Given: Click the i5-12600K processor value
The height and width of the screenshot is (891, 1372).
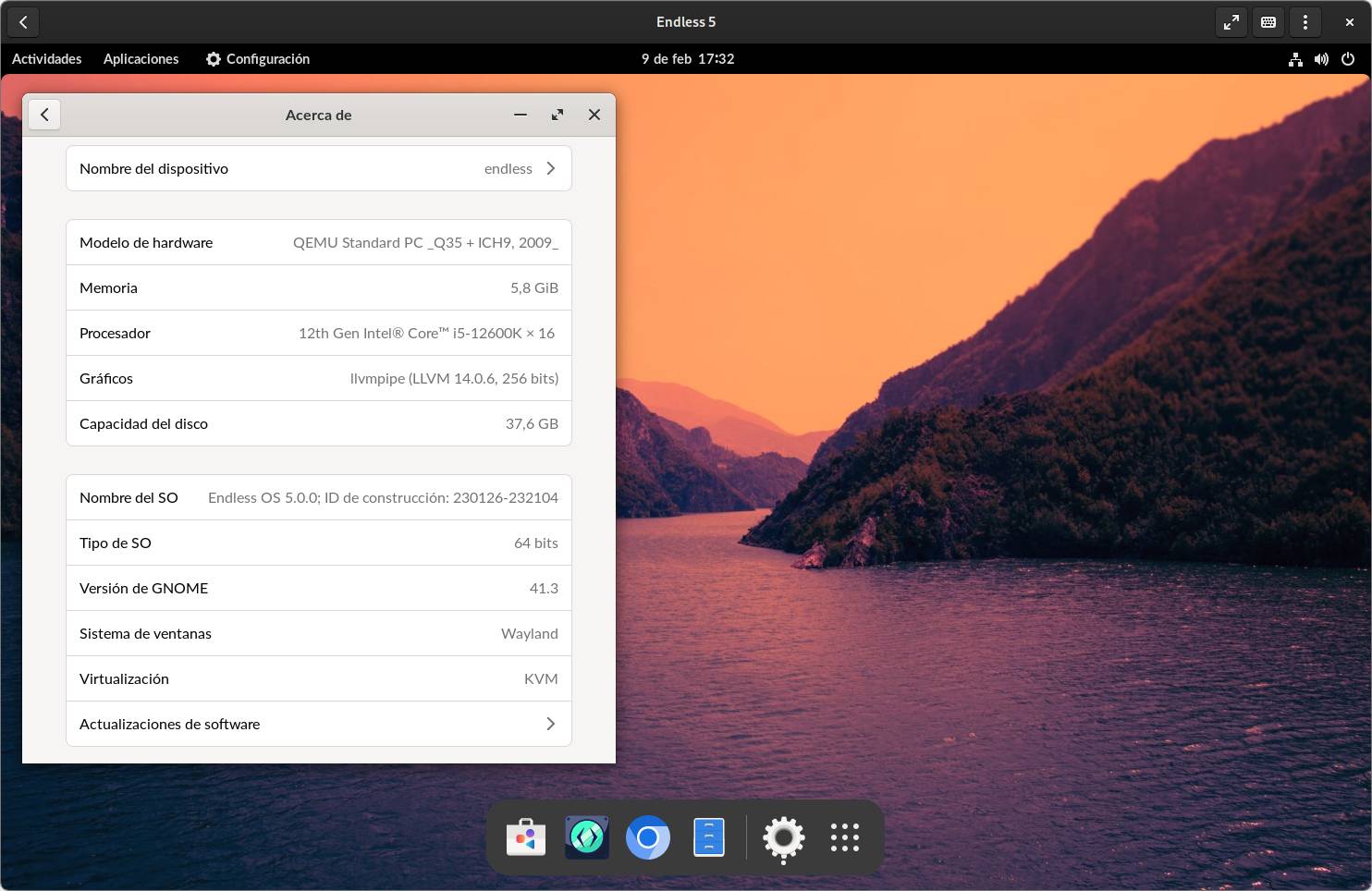Looking at the screenshot, I should 426,333.
